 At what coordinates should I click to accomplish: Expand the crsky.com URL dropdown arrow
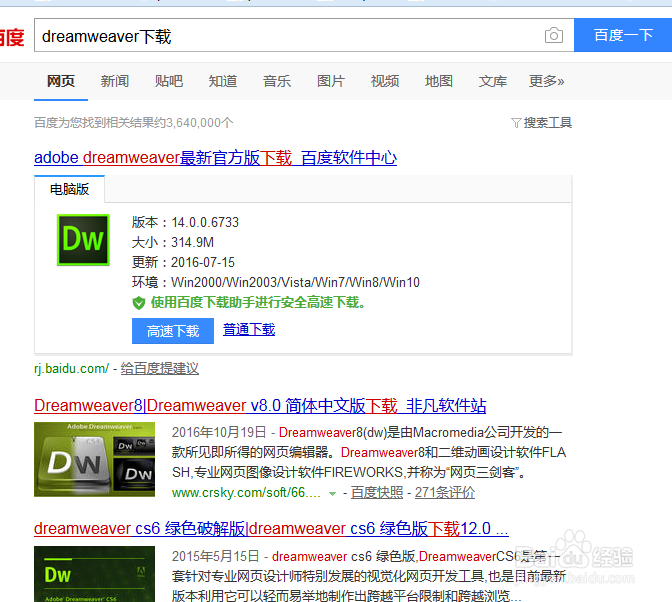332,494
